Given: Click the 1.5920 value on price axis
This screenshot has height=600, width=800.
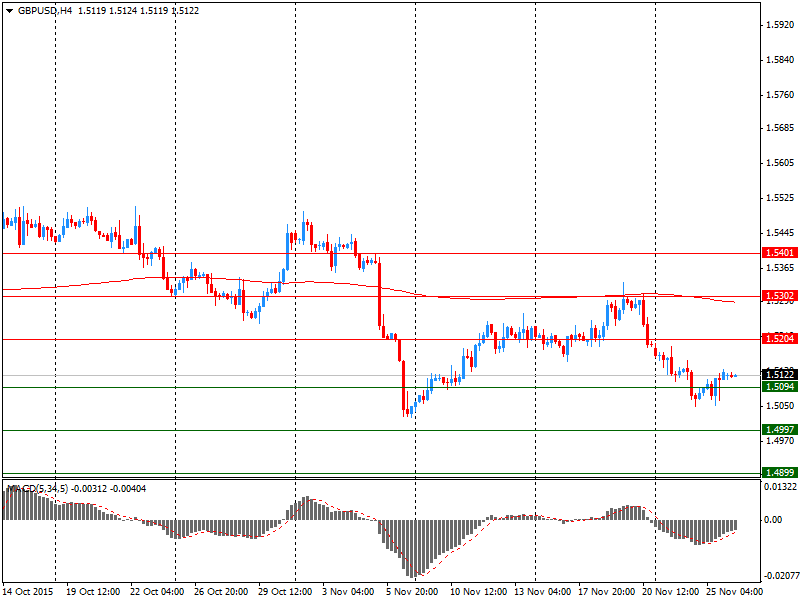Looking at the screenshot, I should click(x=780, y=24).
